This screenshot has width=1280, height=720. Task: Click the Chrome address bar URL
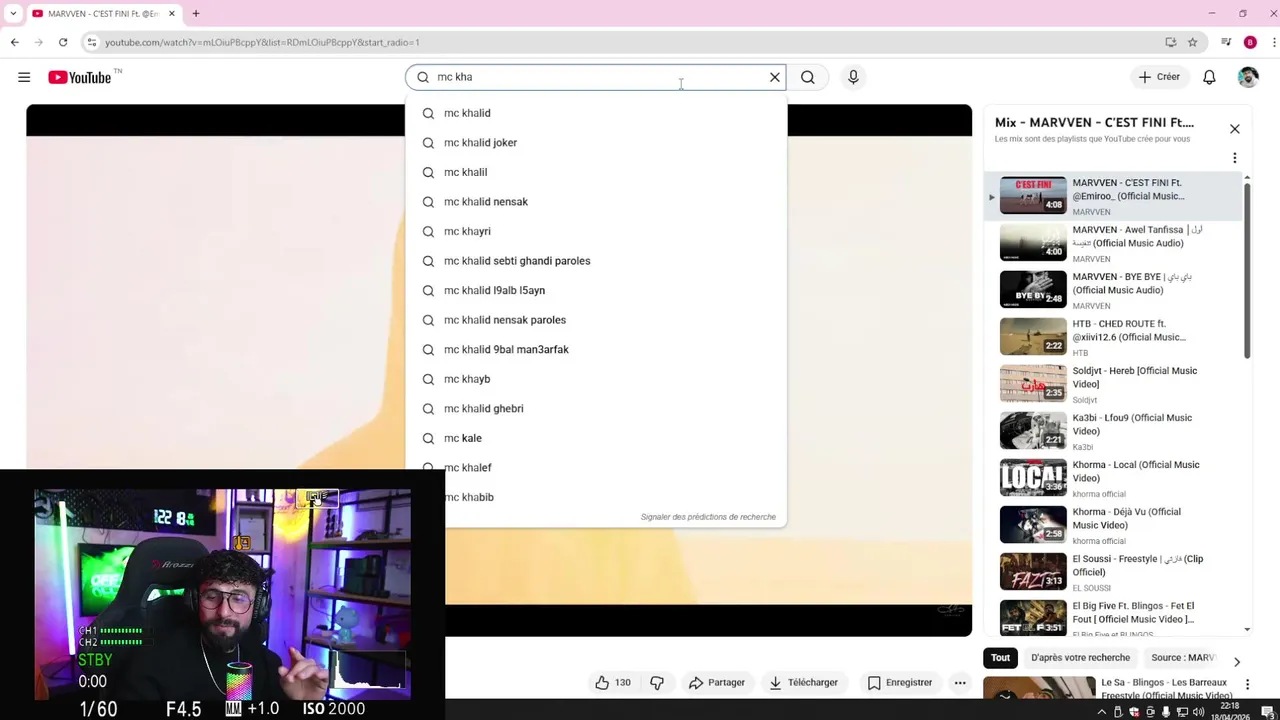coord(262,42)
